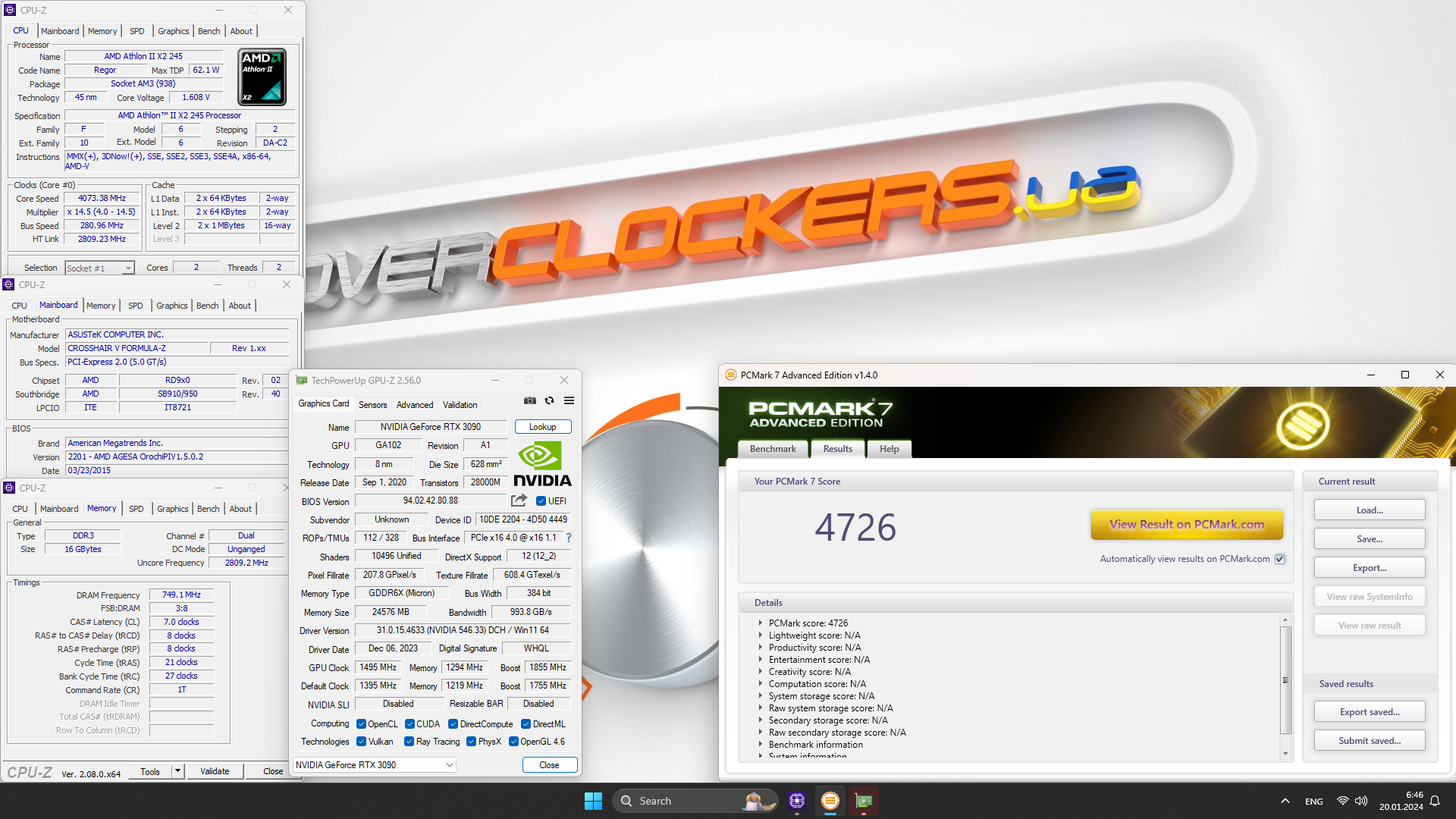Open the Windows Start menu
The height and width of the screenshot is (819, 1456).
click(593, 801)
